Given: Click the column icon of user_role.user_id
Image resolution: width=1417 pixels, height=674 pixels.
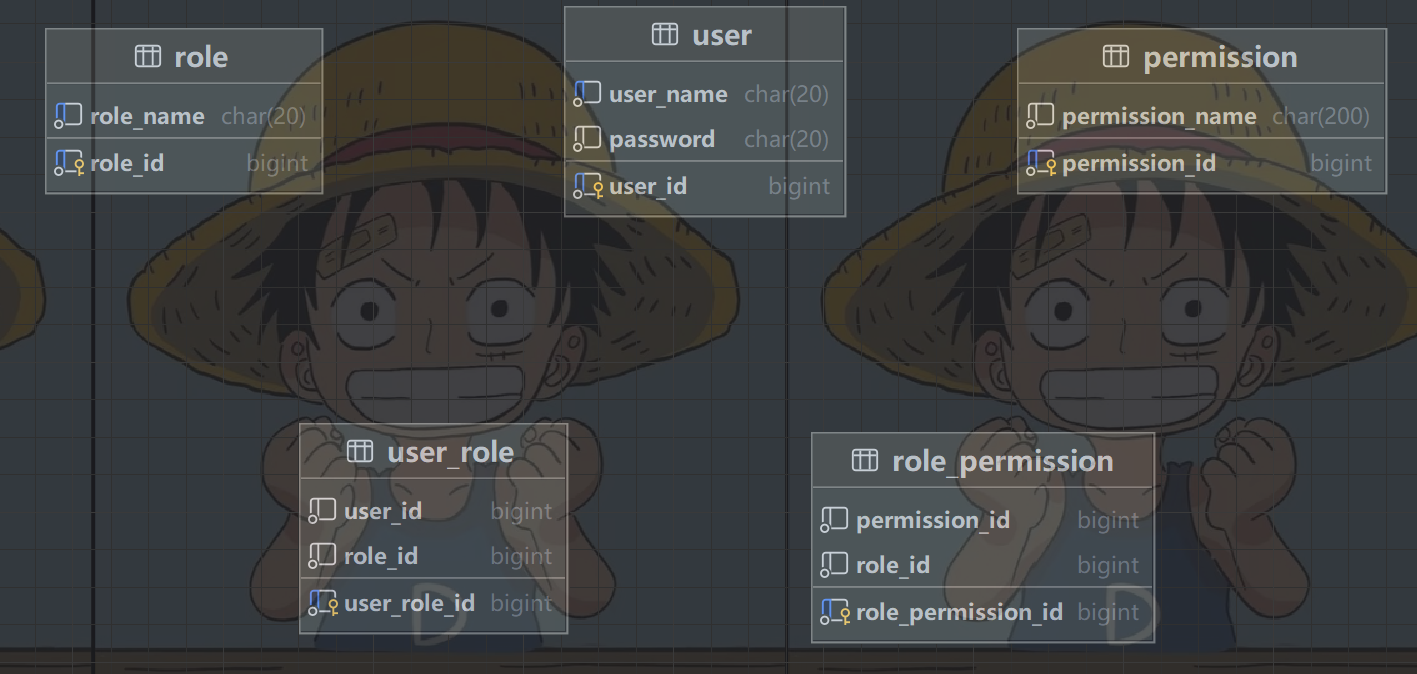Looking at the screenshot, I should (322, 511).
